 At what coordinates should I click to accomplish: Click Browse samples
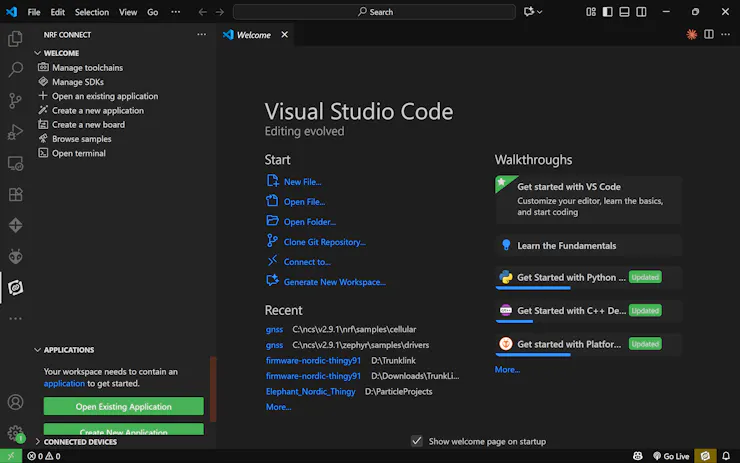tap(81, 139)
